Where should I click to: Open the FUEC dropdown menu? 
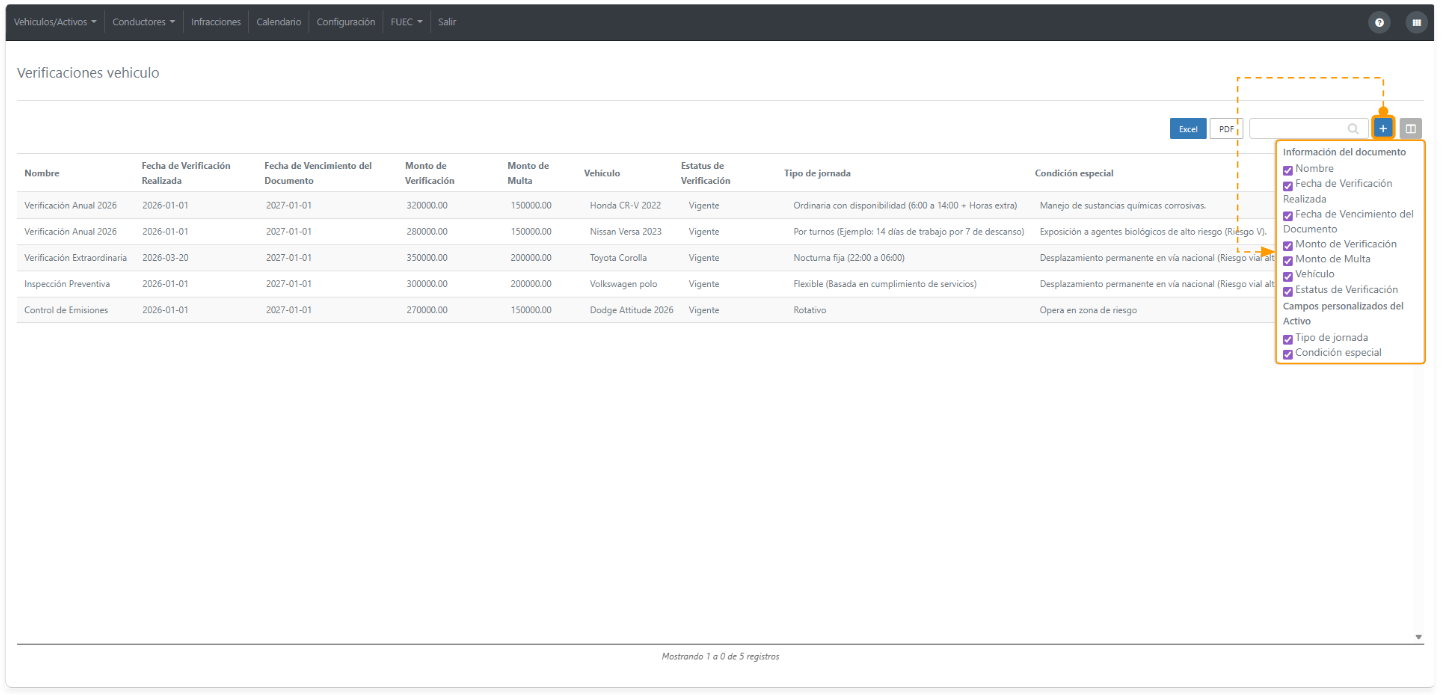click(406, 22)
